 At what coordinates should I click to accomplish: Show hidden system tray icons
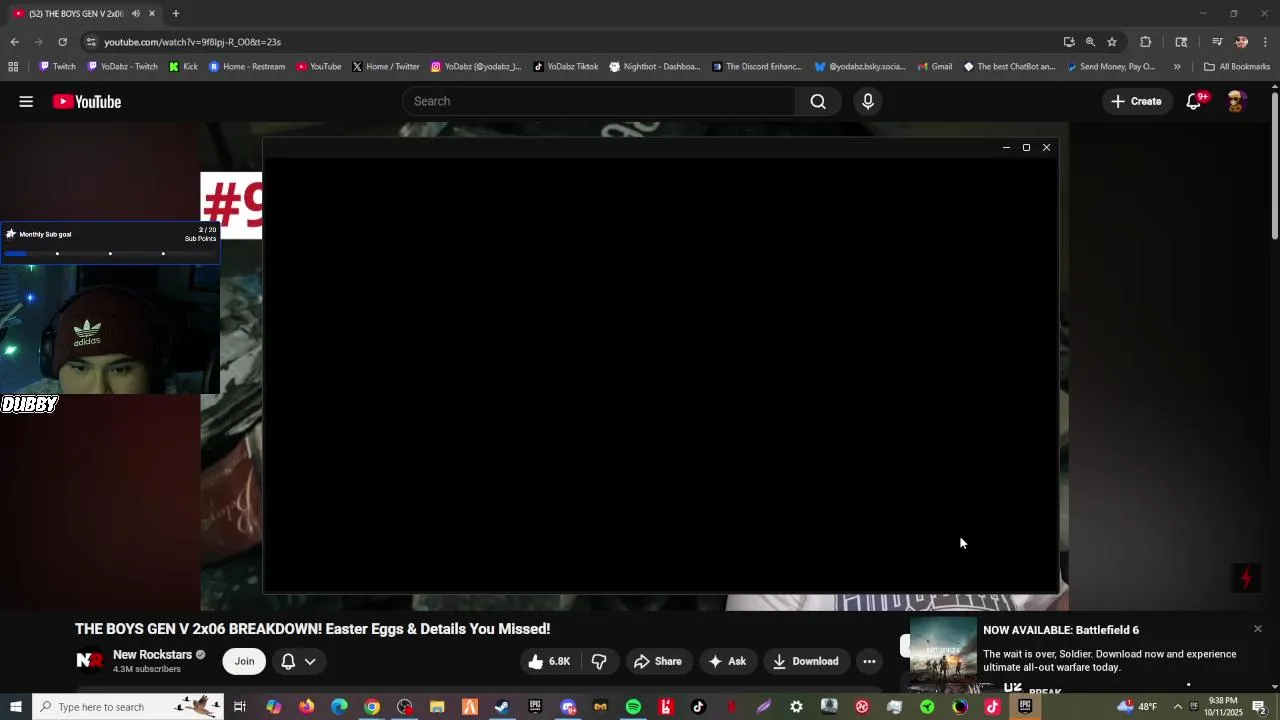click(x=1177, y=707)
